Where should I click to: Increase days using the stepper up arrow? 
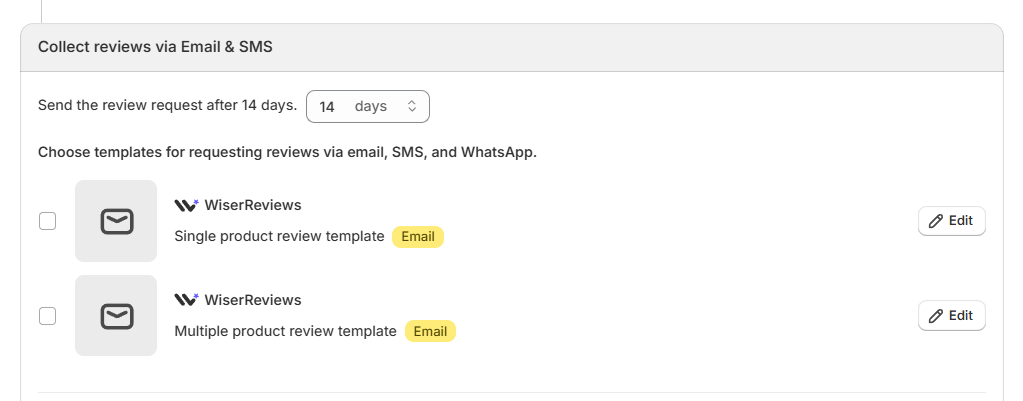[x=412, y=102]
